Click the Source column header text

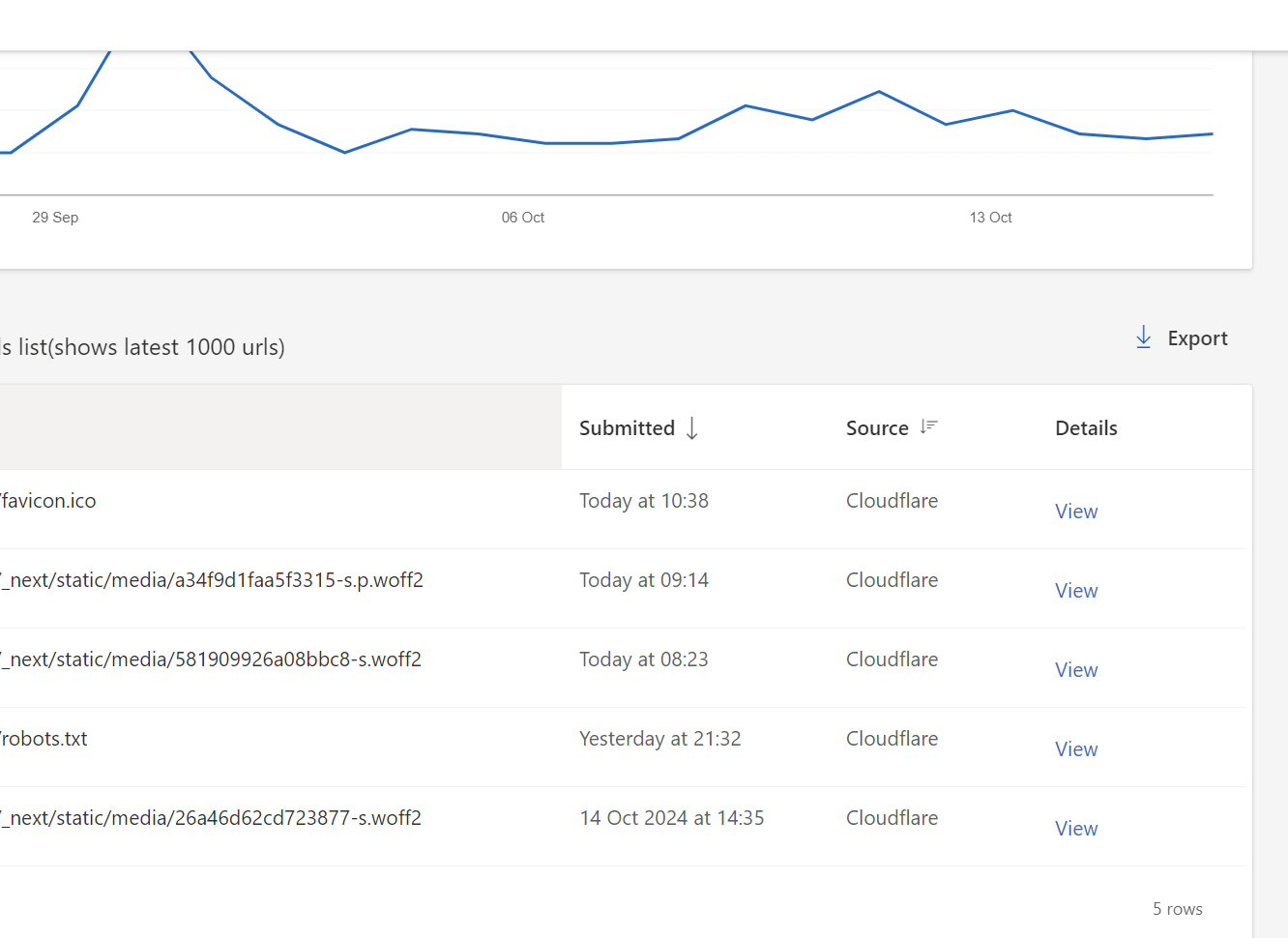877,428
